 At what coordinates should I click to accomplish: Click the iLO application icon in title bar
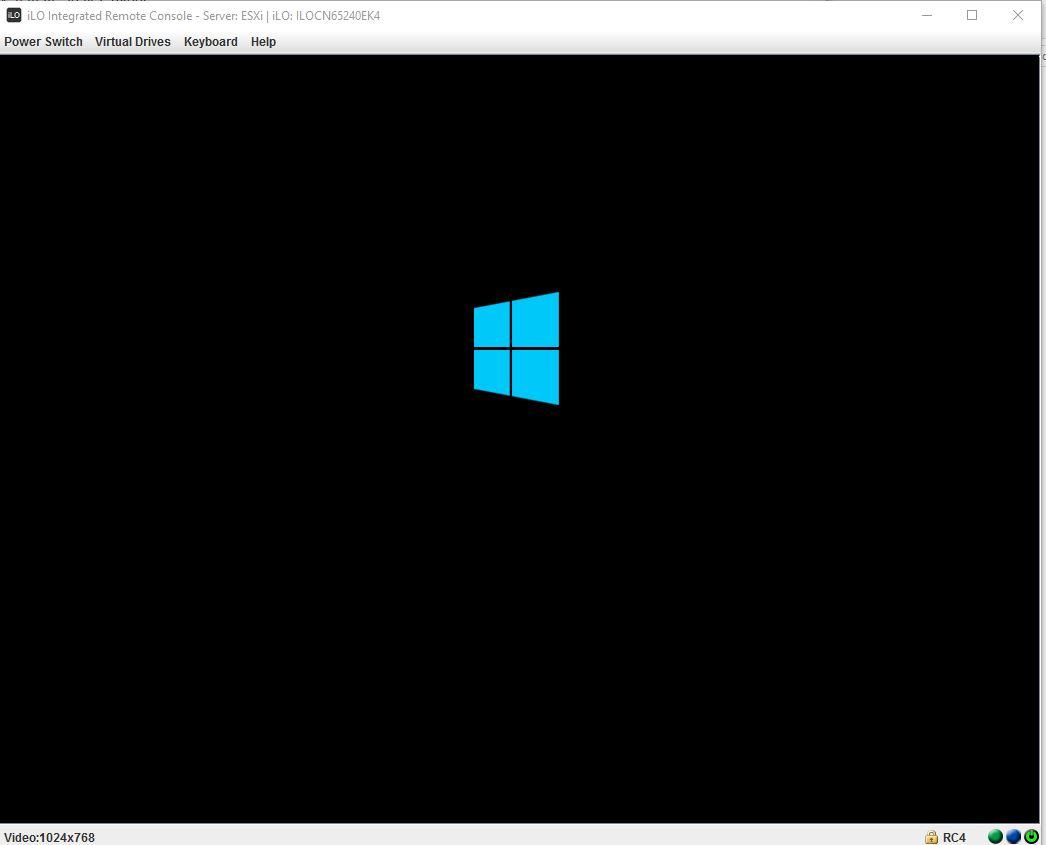click(x=14, y=15)
